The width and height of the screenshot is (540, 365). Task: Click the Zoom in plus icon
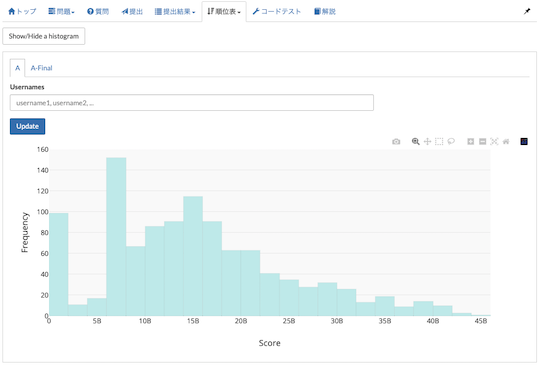point(470,142)
